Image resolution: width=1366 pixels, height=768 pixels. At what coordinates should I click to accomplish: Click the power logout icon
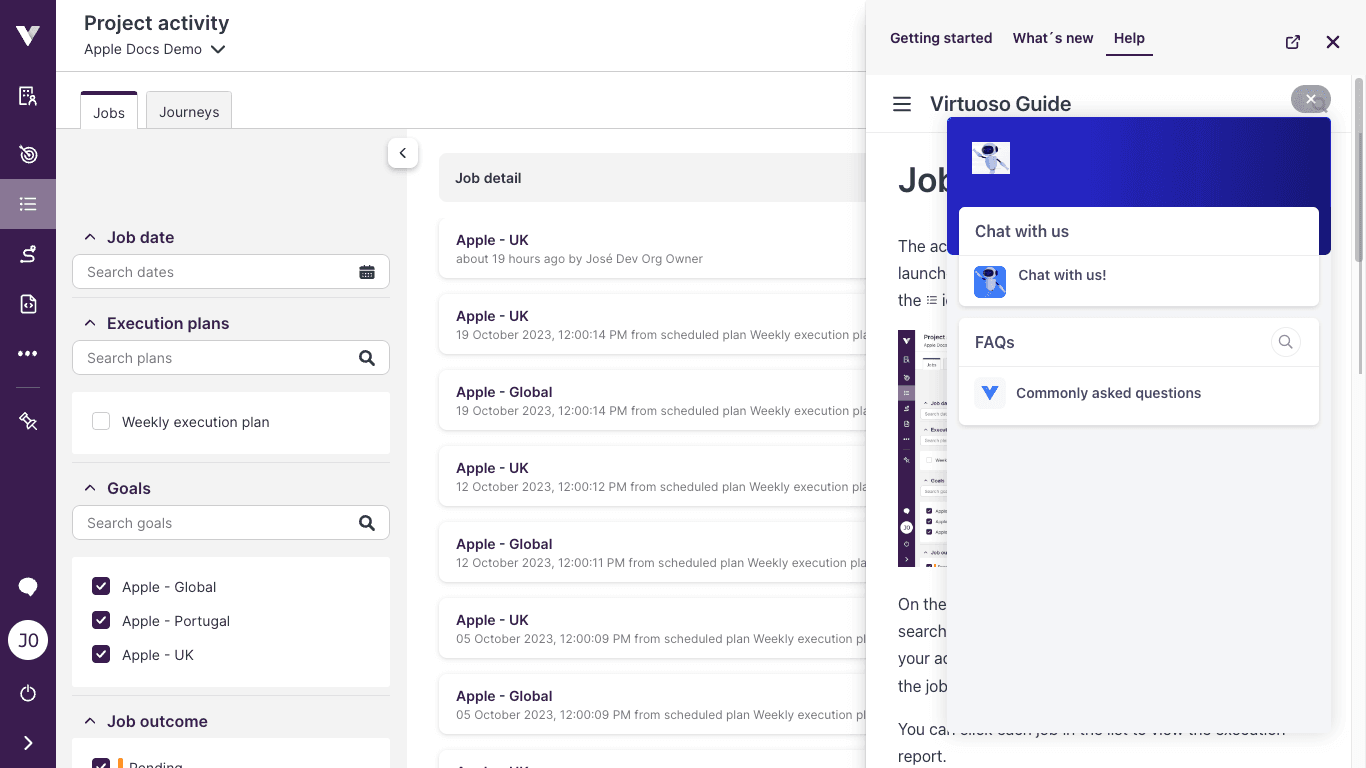coord(28,693)
